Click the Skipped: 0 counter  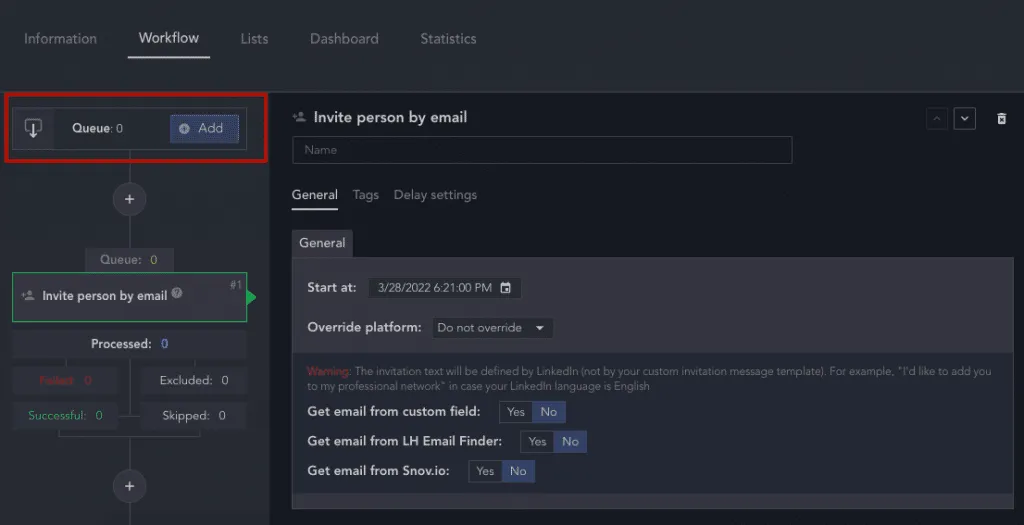coord(194,416)
